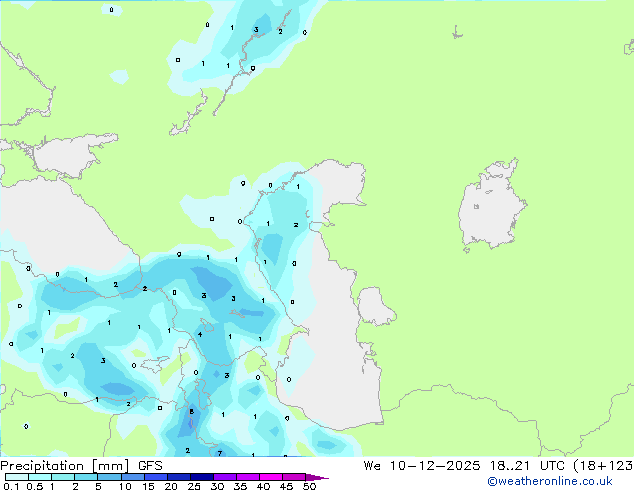Pick the 25–30 mm navy legend swatch

point(202,477)
